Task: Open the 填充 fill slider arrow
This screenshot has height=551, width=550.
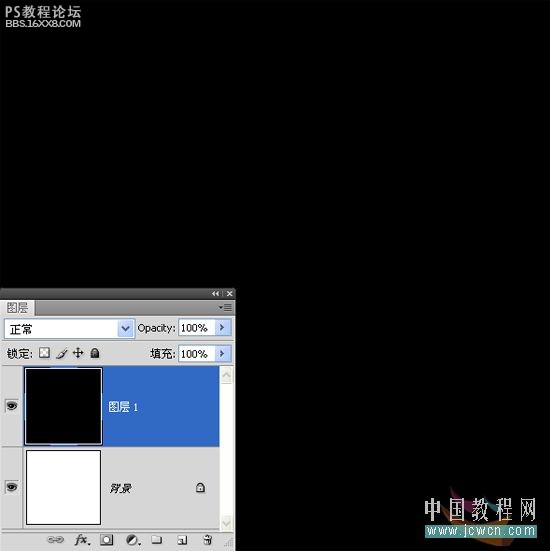Action: (x=223, y=353)
